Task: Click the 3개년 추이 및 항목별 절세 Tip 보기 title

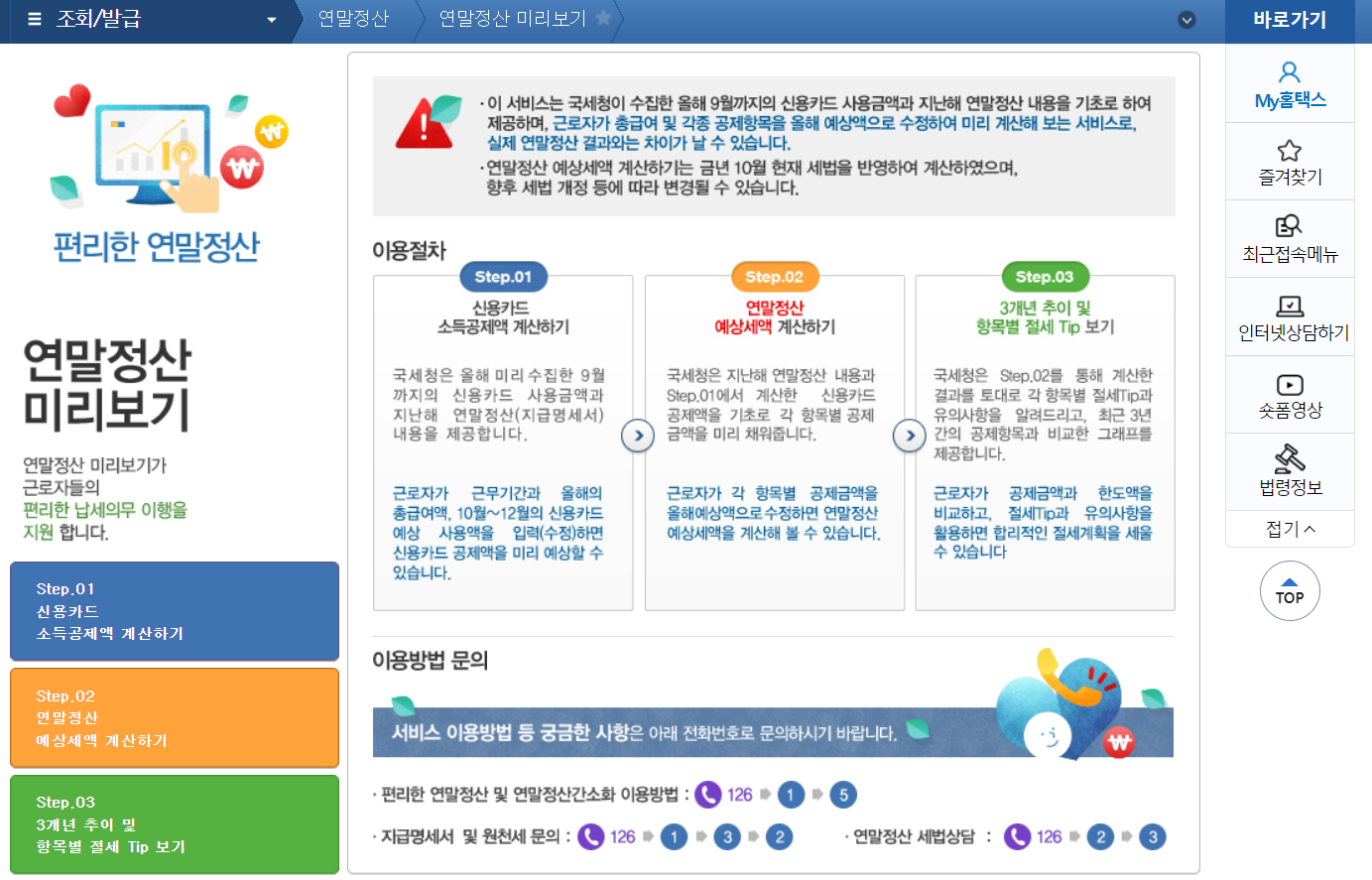Action: click(x=1045, y=317)
